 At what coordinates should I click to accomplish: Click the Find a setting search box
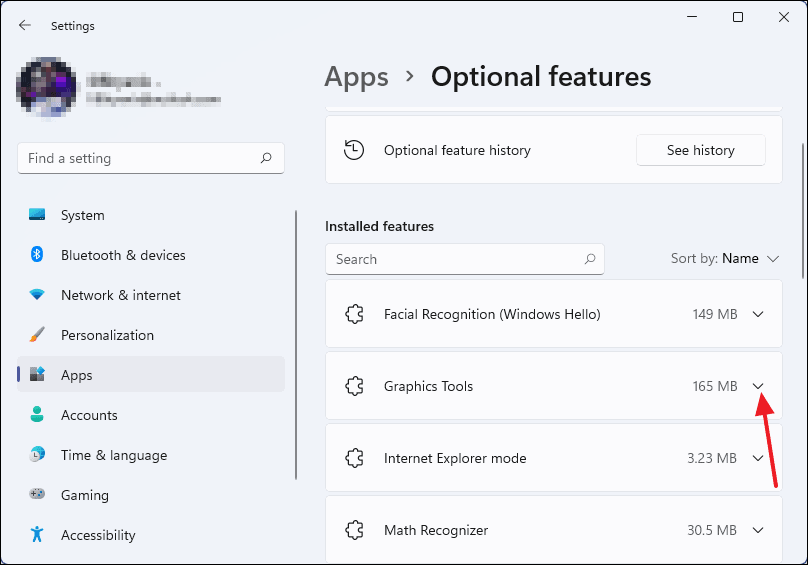click(140, 158)
